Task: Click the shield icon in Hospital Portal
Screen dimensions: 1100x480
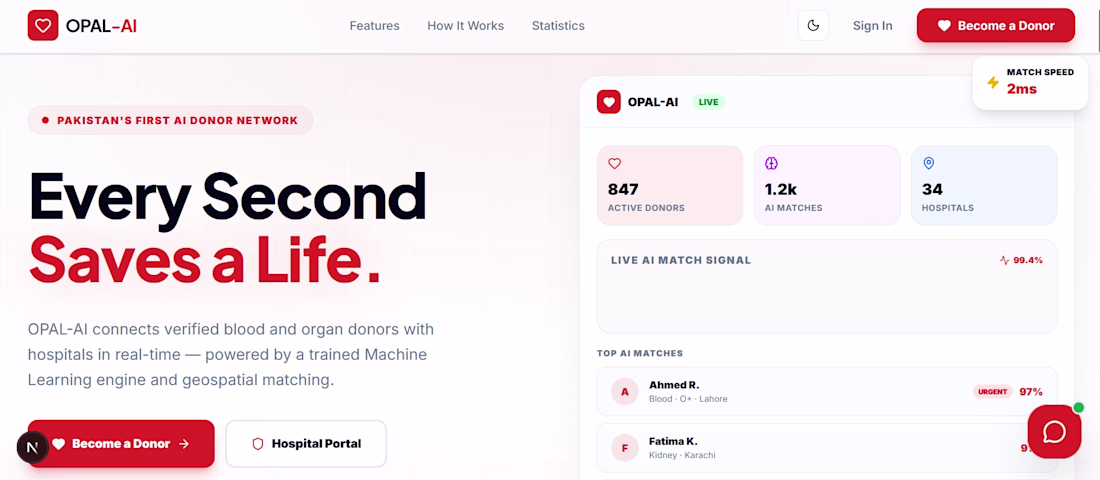Action: 257,444
